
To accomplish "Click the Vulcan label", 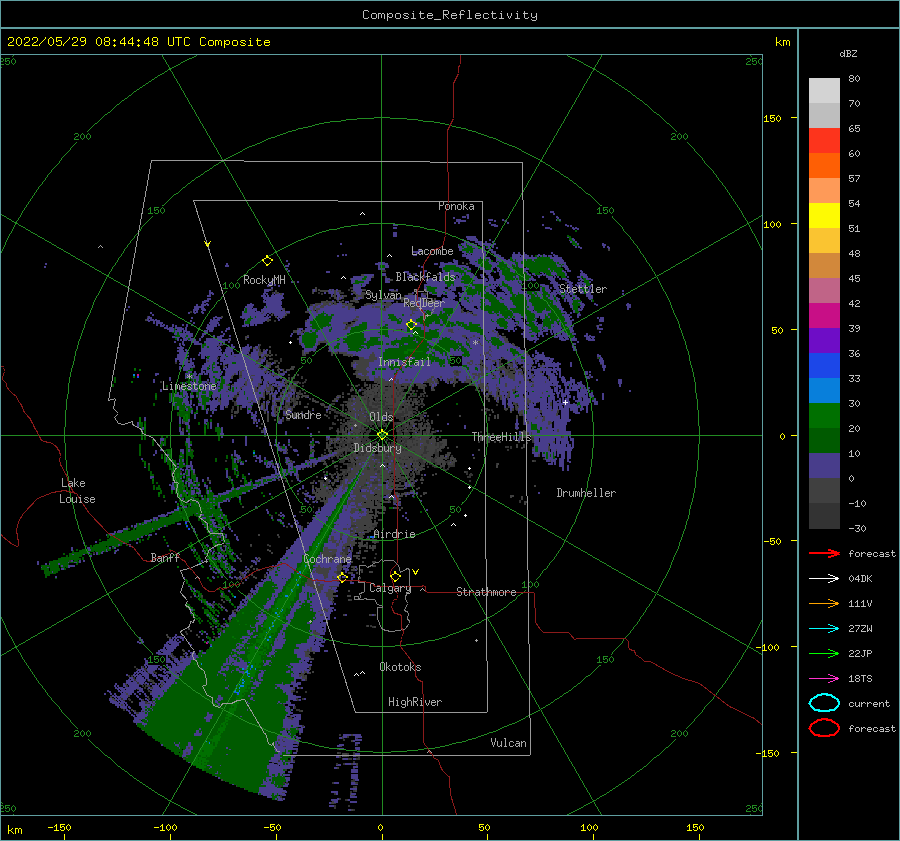I will [509, 743].
